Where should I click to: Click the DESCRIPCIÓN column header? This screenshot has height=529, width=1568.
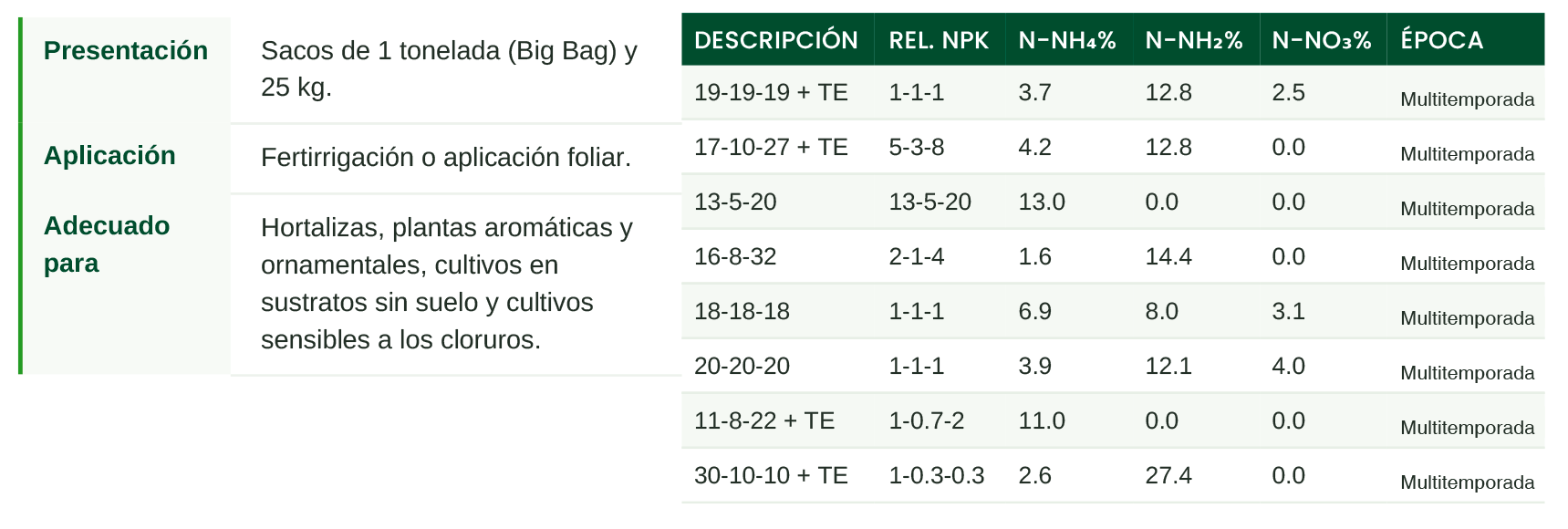(x=776, y=40)
